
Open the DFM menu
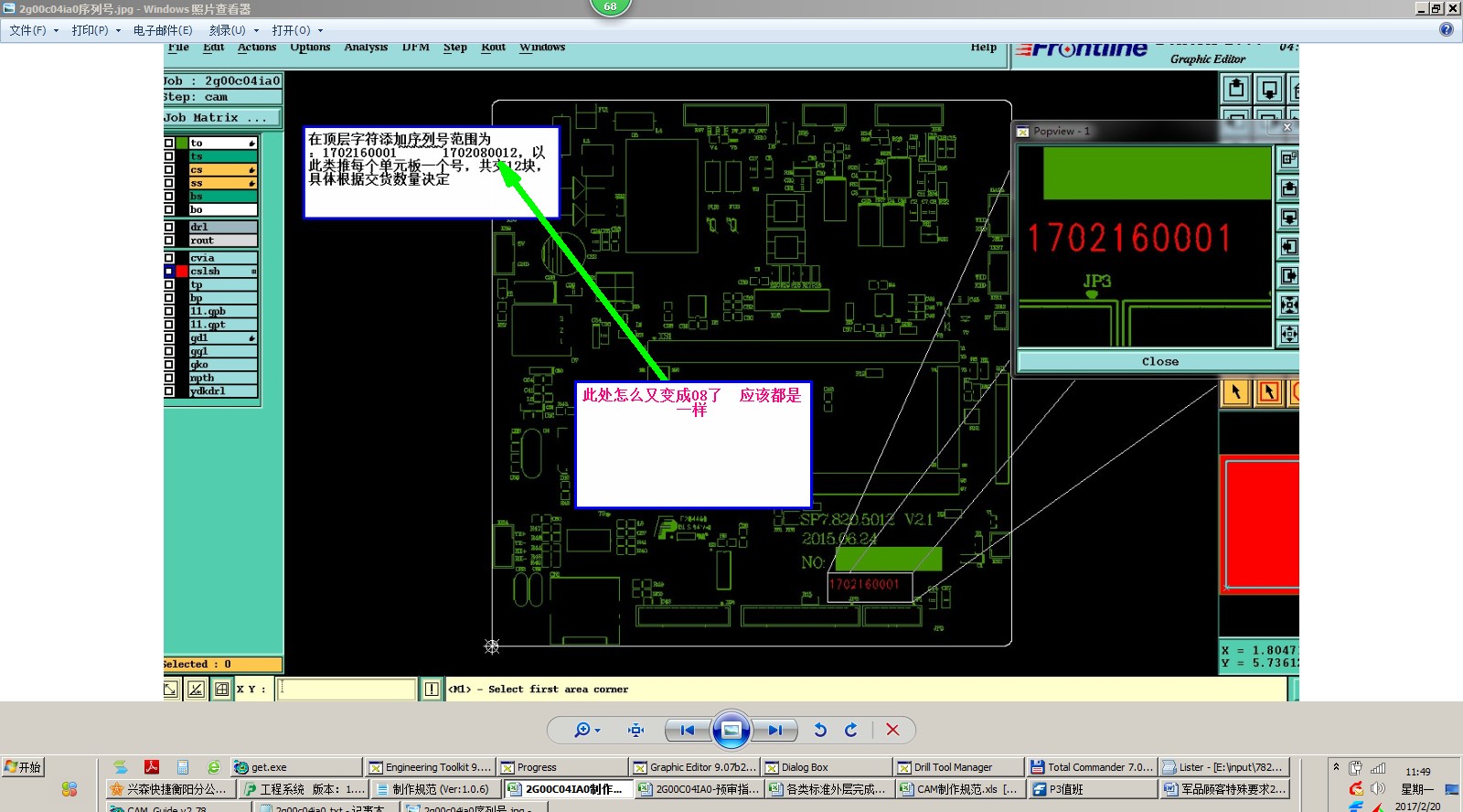(x=416, y=48)
